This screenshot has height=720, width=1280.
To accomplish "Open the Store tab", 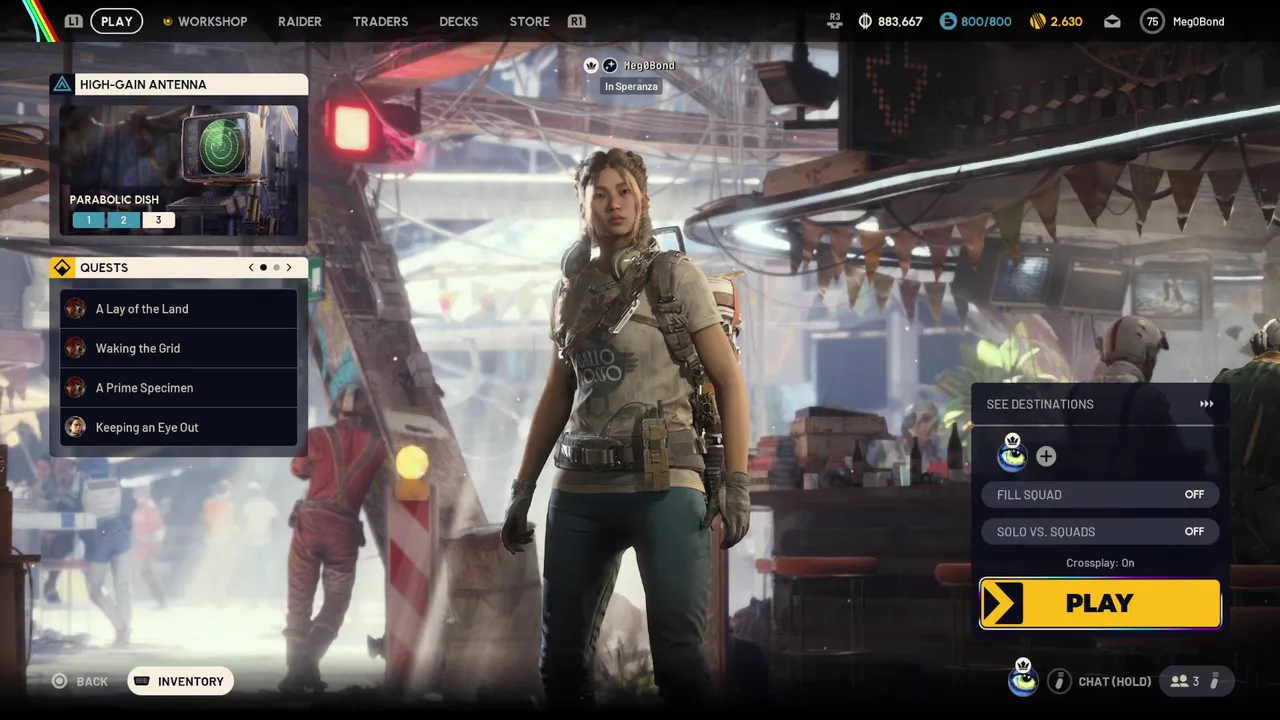I will 529,21.
